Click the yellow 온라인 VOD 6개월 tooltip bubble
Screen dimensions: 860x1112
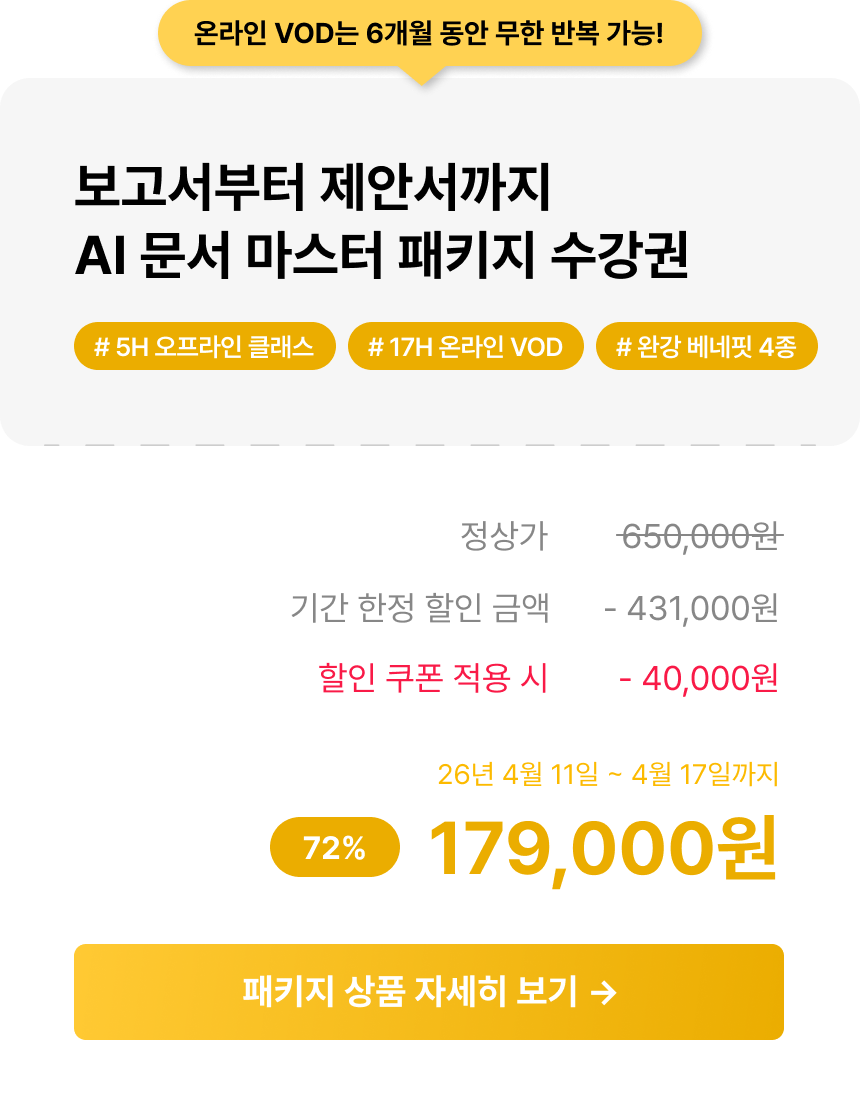tap(429, 36)
